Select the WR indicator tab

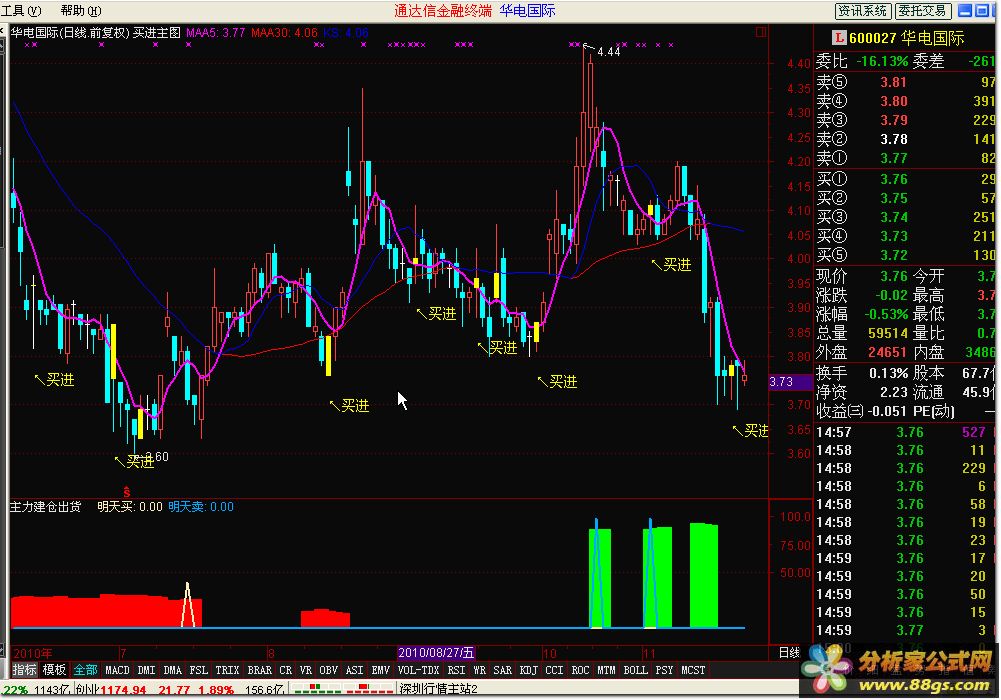[x=479, y=670]
